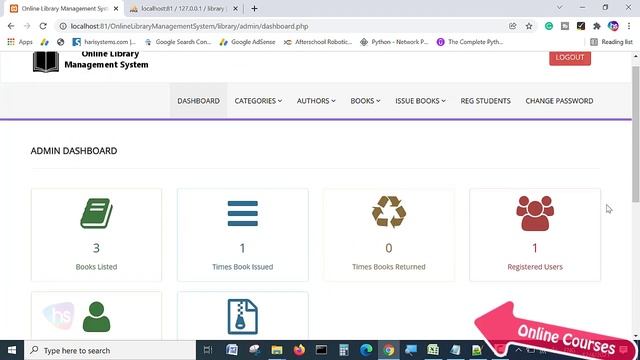Open the Reading list panel
This screenshot has width=640, height=360.
[611, 42]
